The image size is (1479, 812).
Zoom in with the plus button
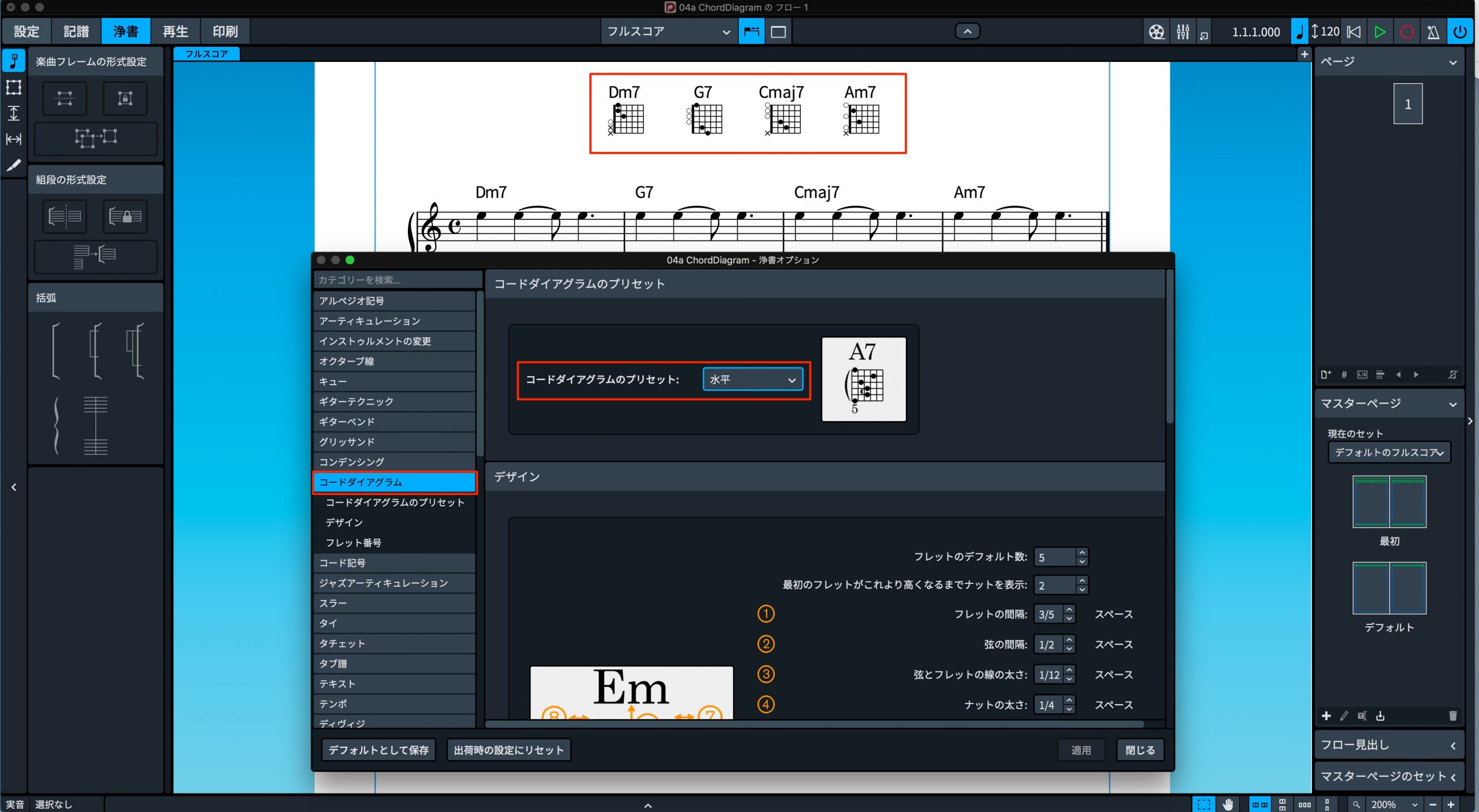click(x=1451, y=804)
